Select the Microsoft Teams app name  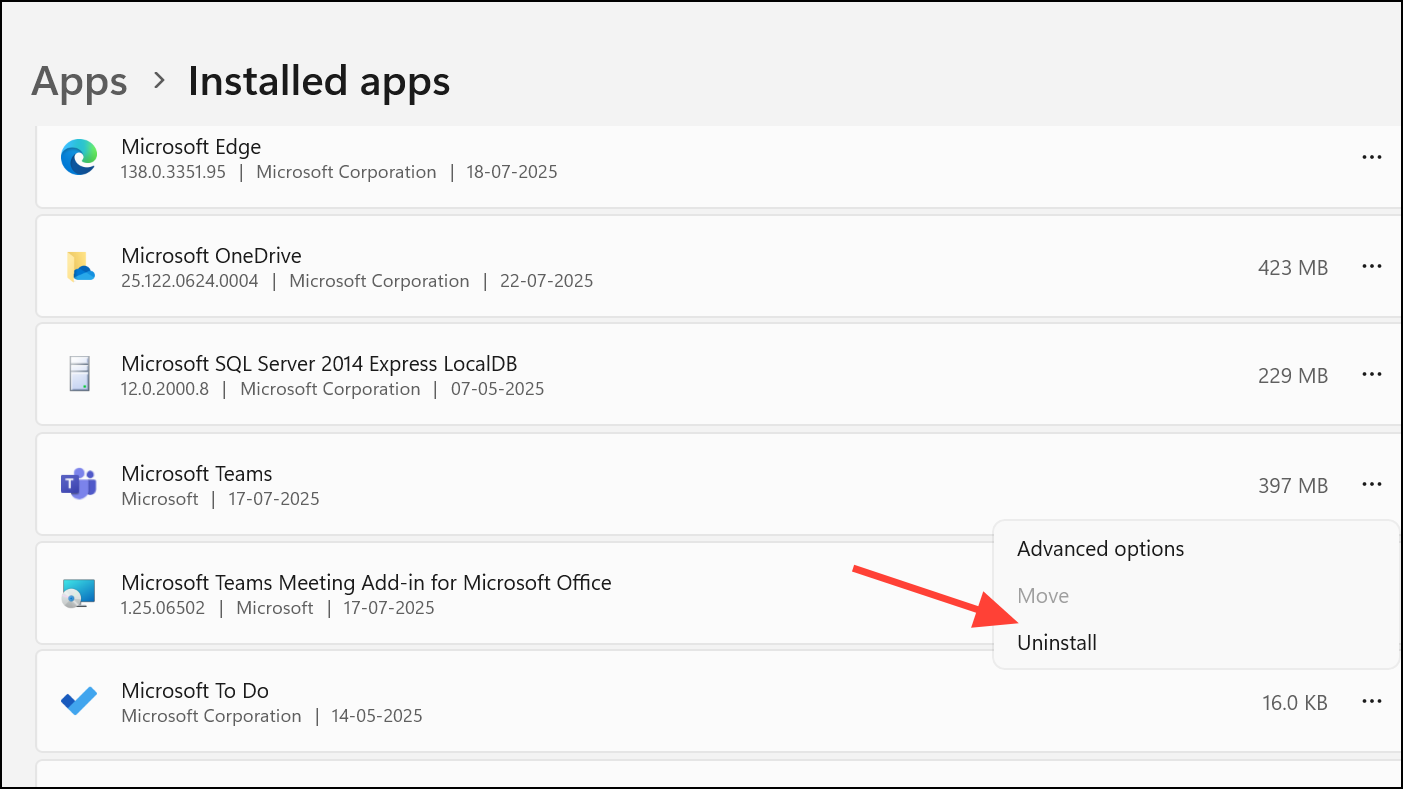click(197, 473)
